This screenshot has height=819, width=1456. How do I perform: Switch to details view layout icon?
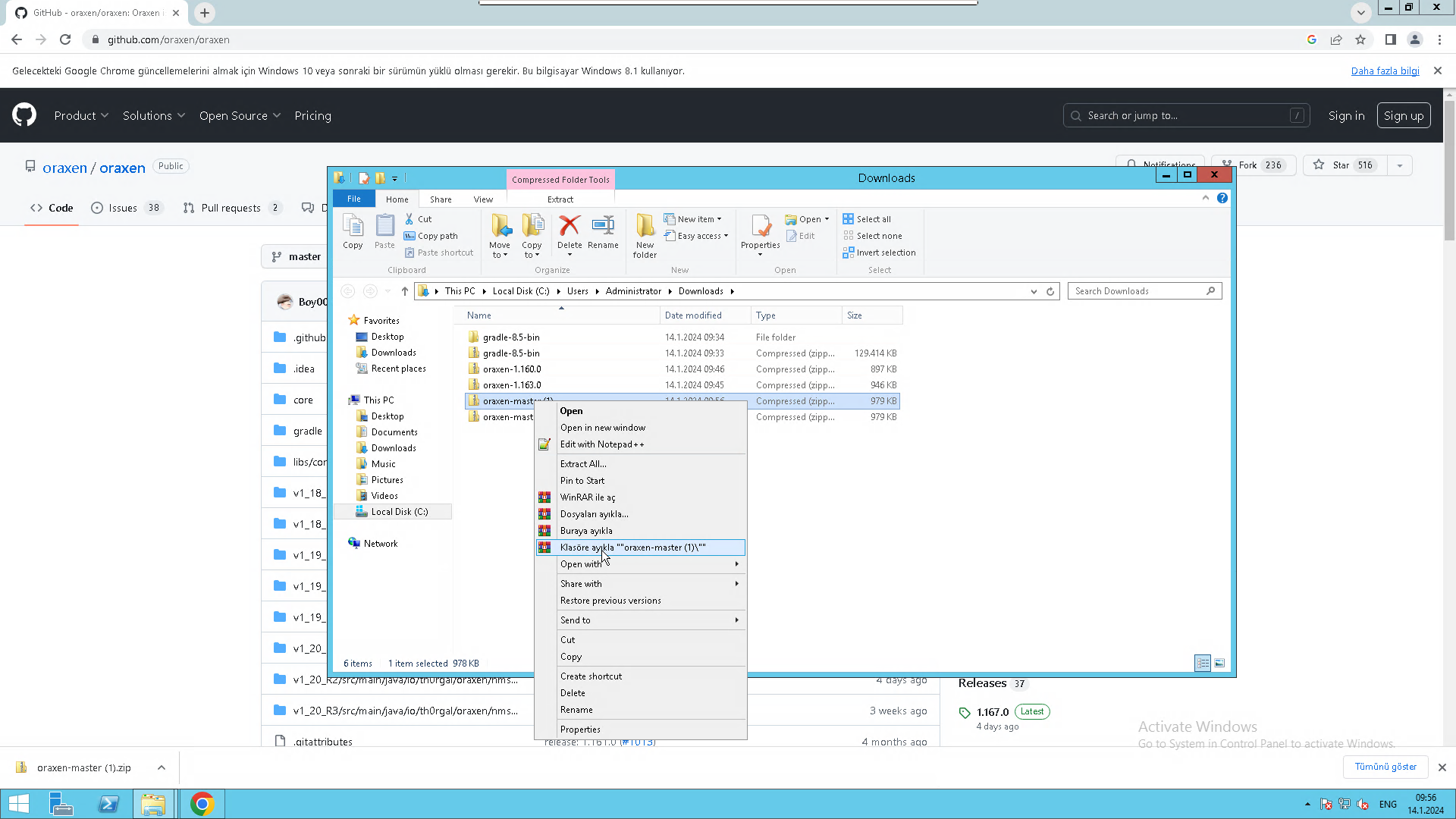[x=1203, y=663]
